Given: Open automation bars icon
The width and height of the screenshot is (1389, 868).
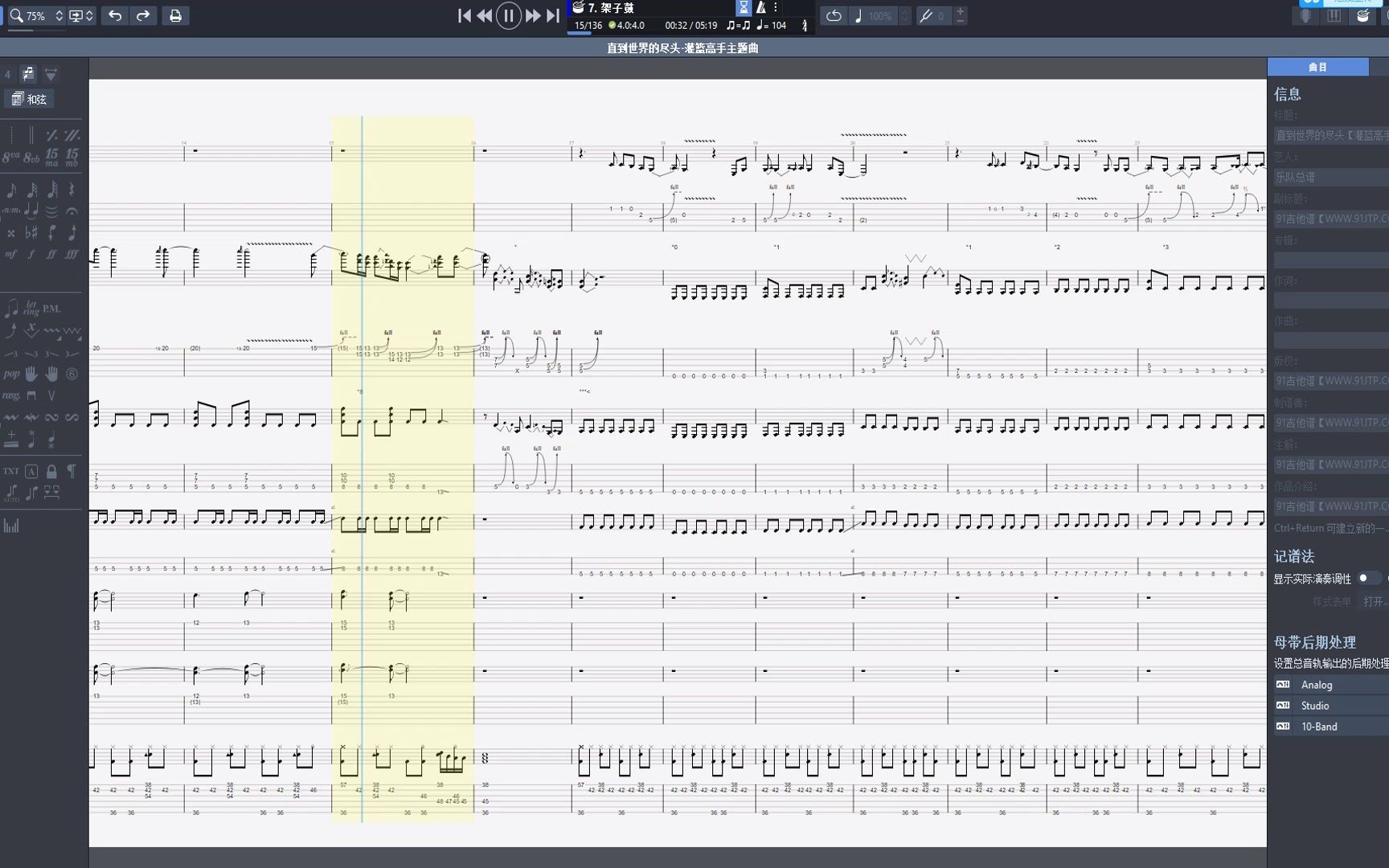Looking at the screenshot, I should coord(11,526).
